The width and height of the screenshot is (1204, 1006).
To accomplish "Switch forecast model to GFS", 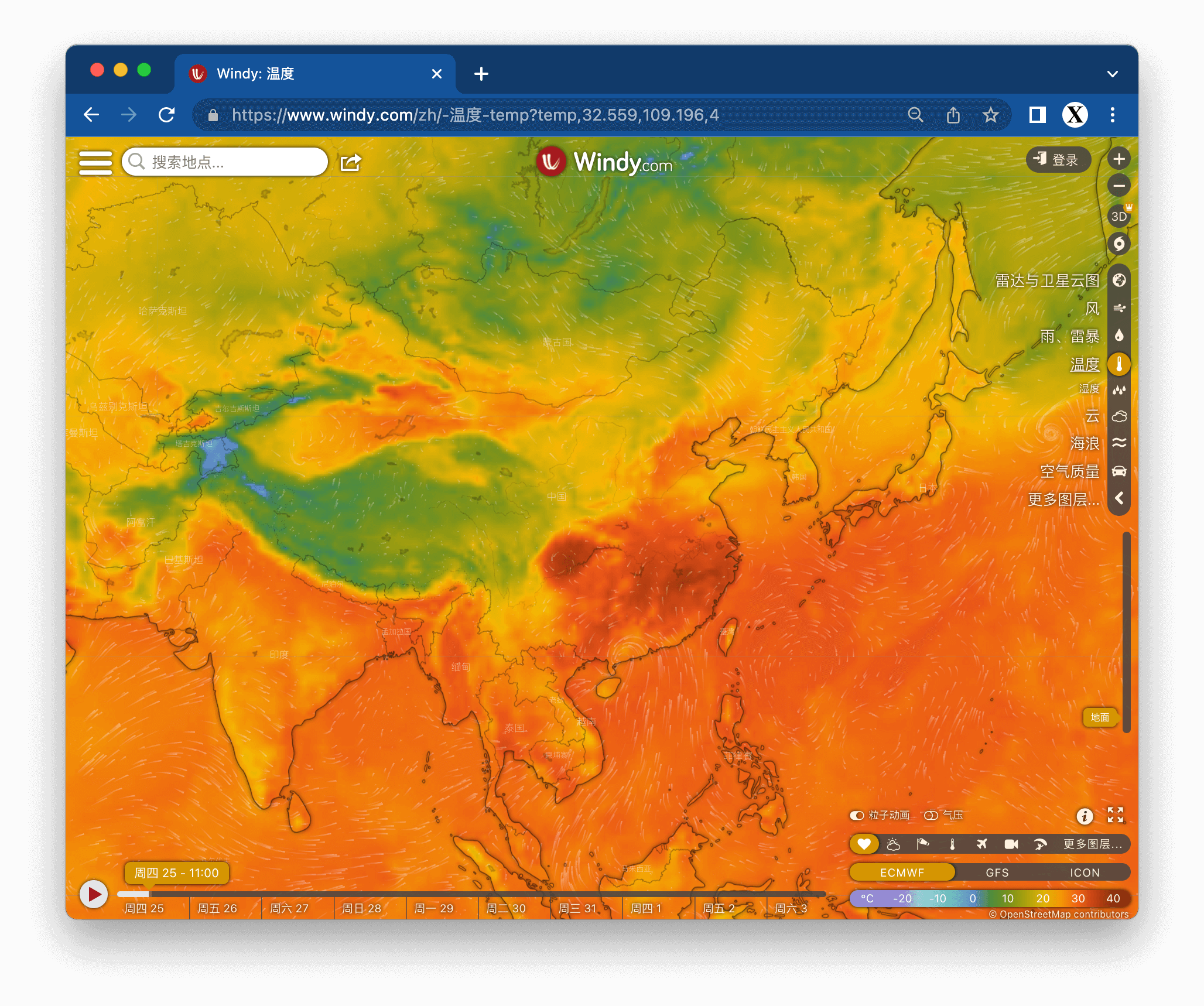I will 997,872.
